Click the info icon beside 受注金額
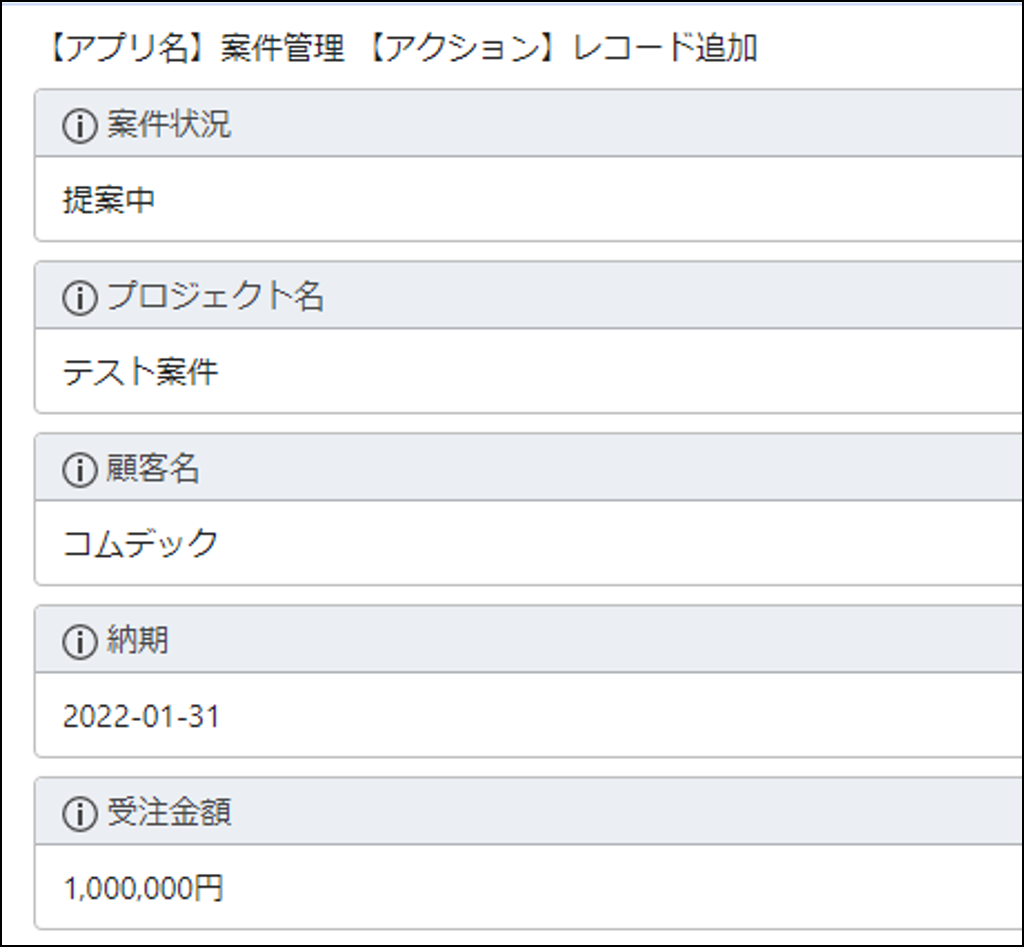This screenshot has width=1024, height=947. (78, 814)
